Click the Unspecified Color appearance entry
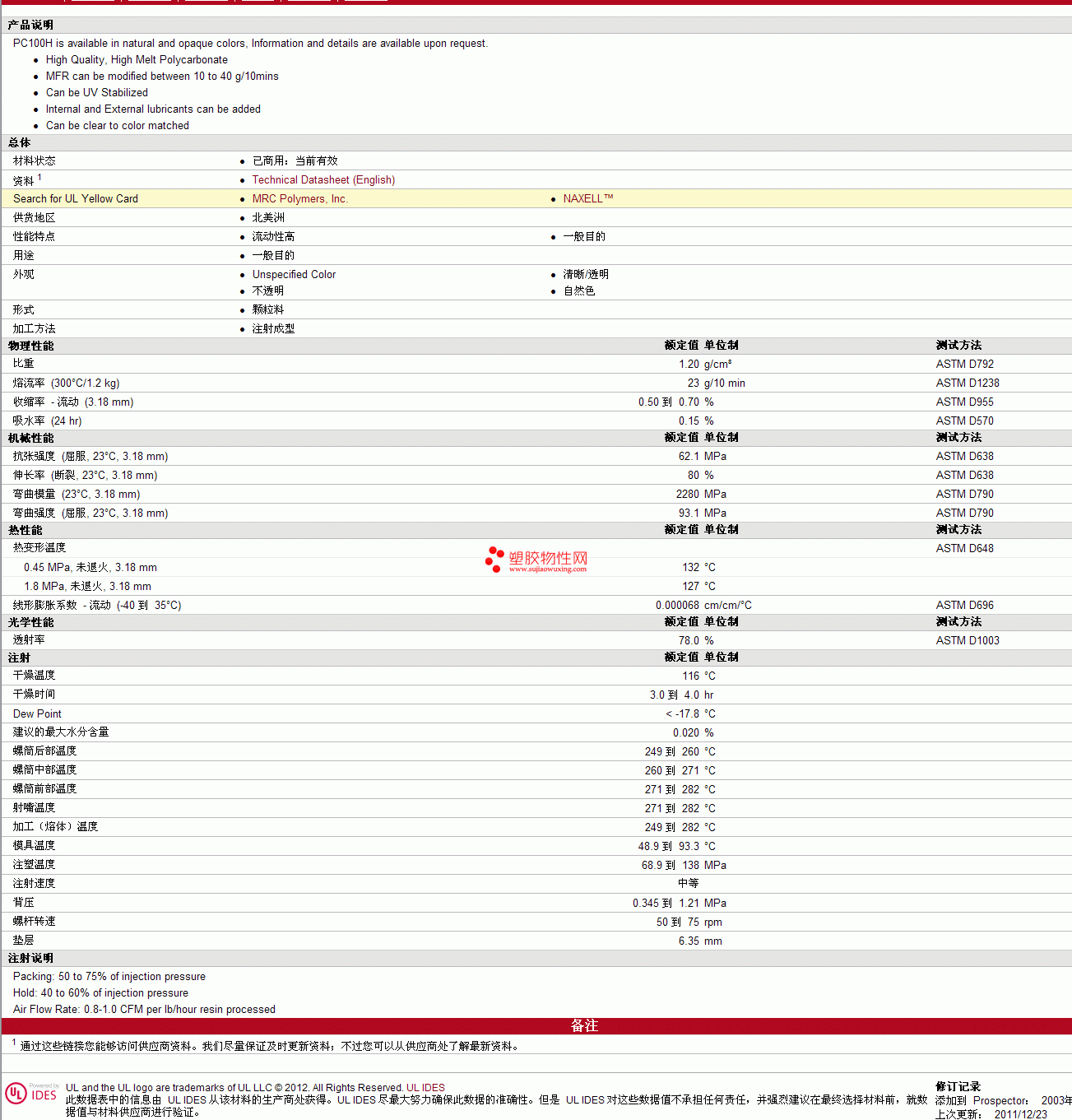 point(294,274)
